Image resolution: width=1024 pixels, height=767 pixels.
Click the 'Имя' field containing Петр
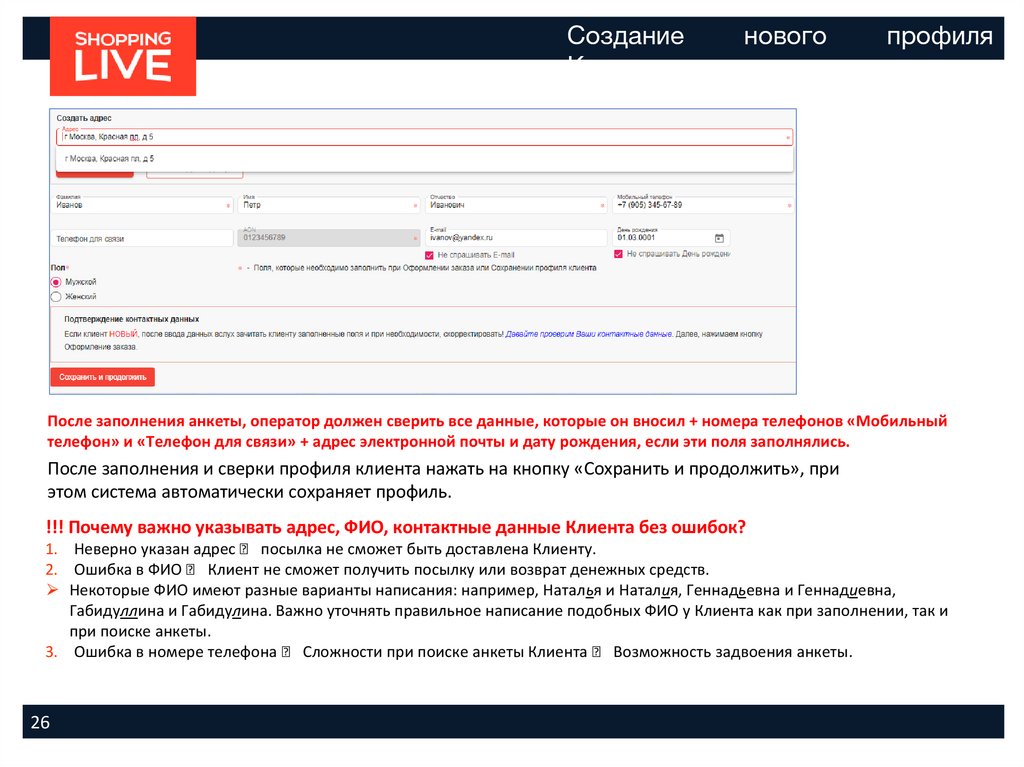329,204
